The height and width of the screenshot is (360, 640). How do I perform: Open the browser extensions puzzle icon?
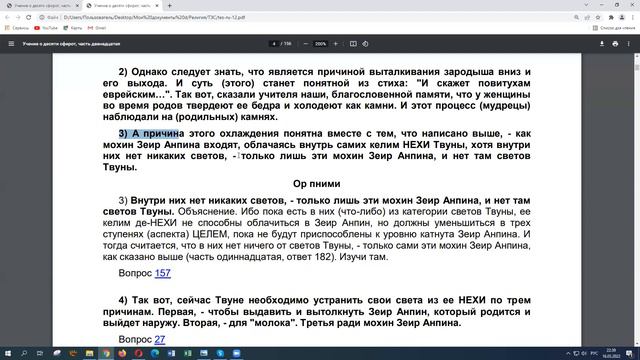(611, 18)
